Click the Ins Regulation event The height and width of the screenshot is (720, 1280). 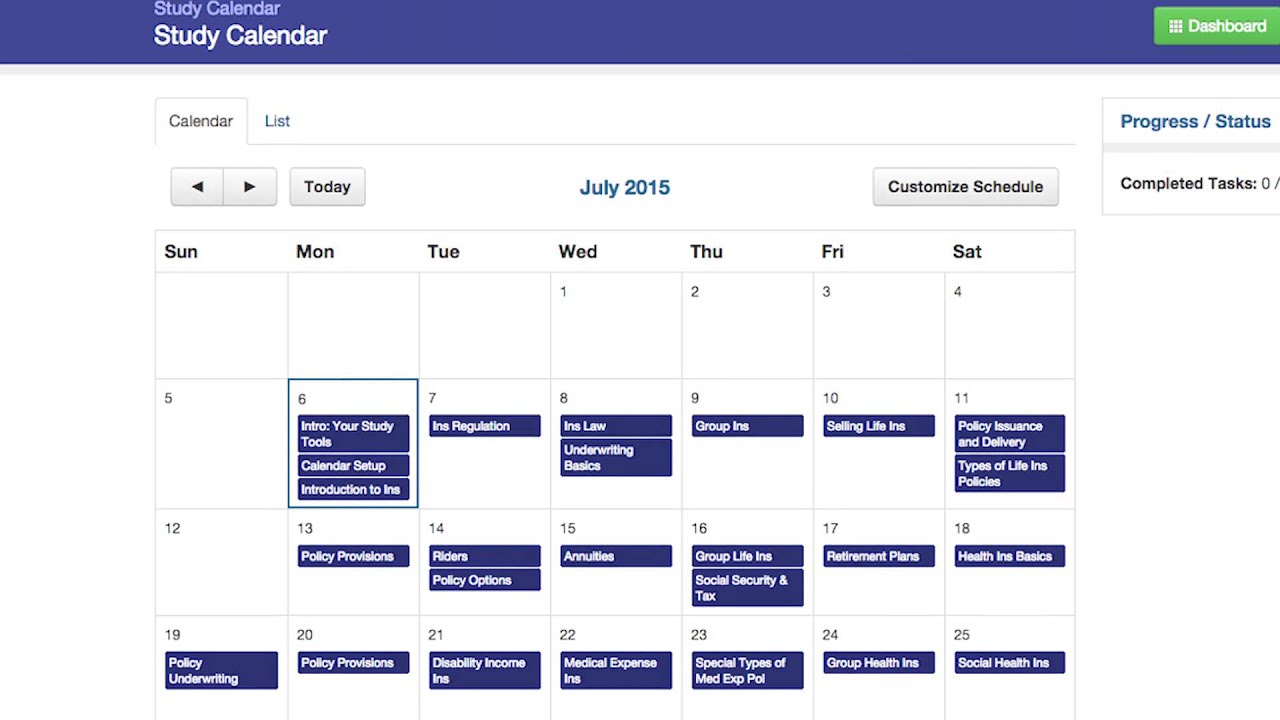coord(484,427)
